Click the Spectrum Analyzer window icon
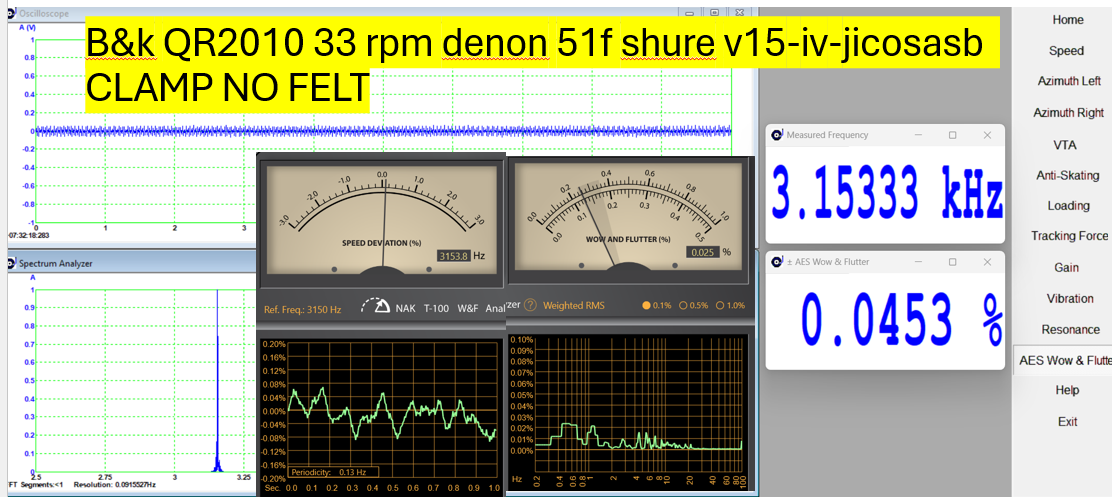1112x497 pixels. (x=11, y=264)
